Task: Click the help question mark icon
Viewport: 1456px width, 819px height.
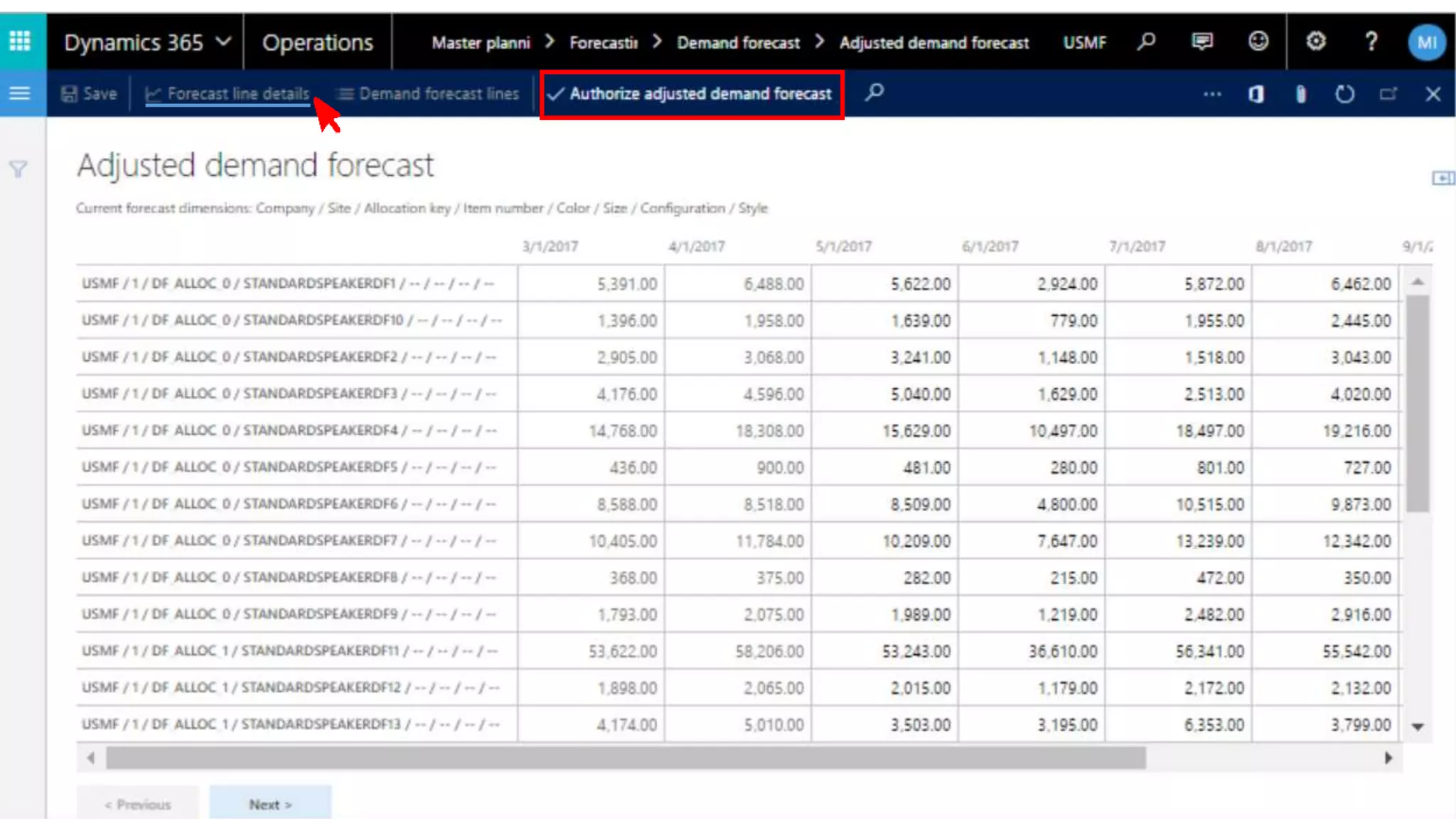Action: (1371, 42)
